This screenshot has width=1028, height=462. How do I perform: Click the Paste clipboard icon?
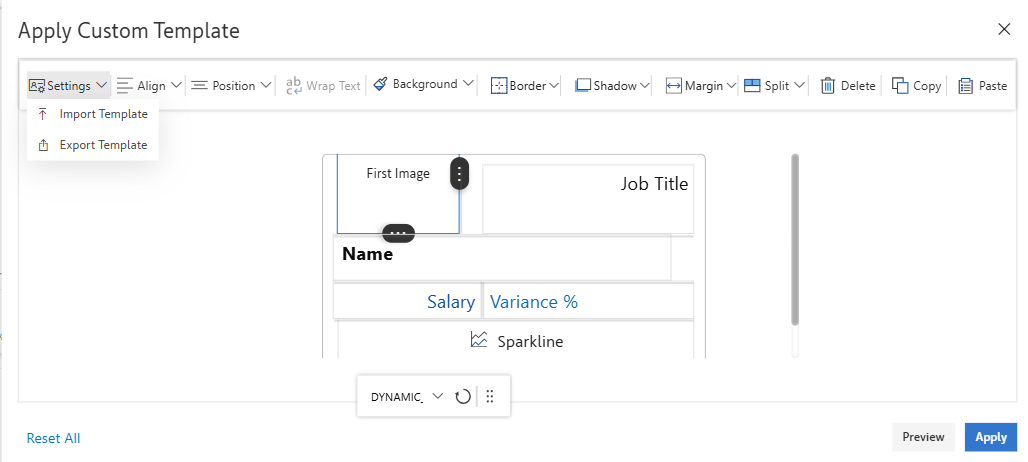click(x=966, y=86)
